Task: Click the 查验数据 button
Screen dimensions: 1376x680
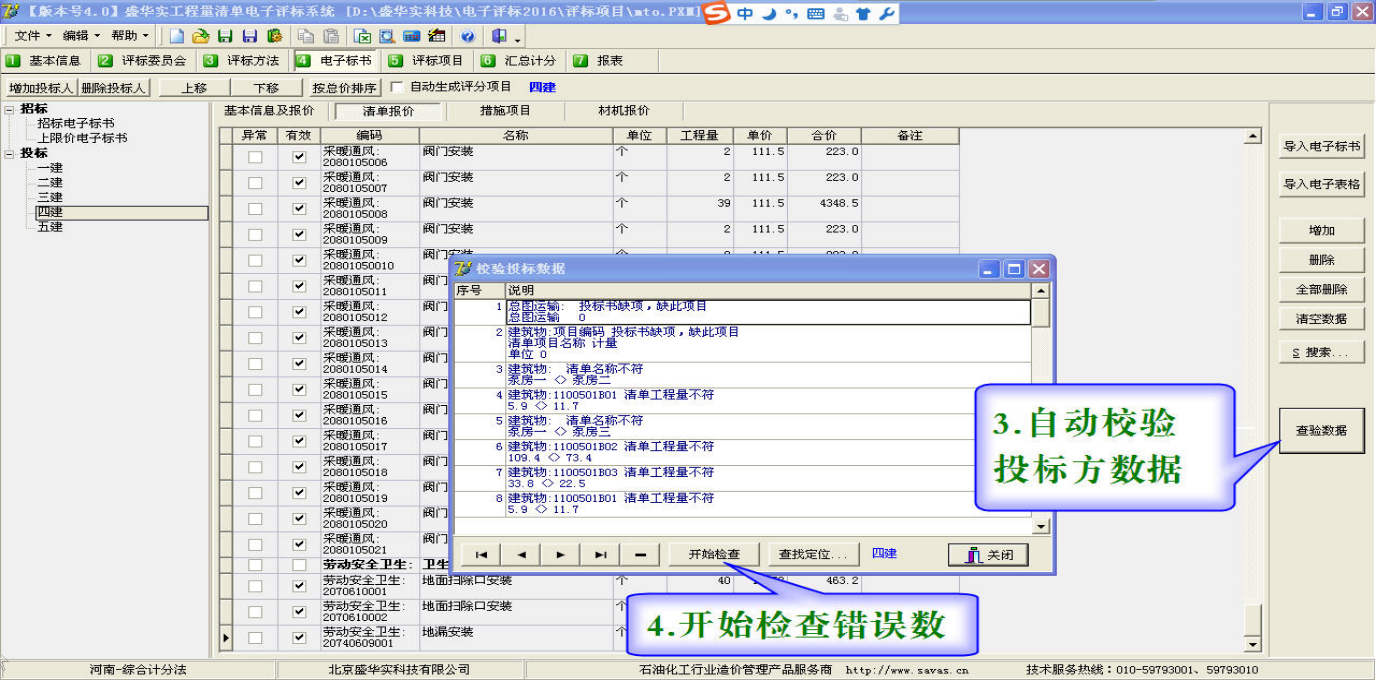Action: pos(1321,431)
